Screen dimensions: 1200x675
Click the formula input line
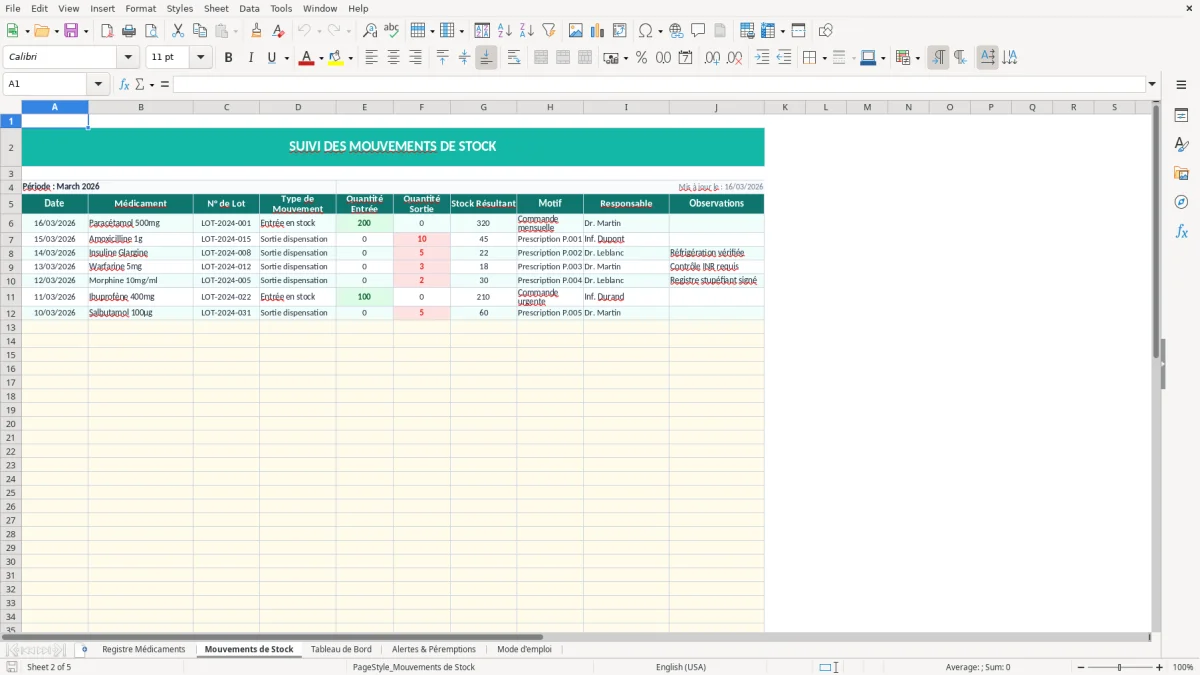click(x=659, y=84)
